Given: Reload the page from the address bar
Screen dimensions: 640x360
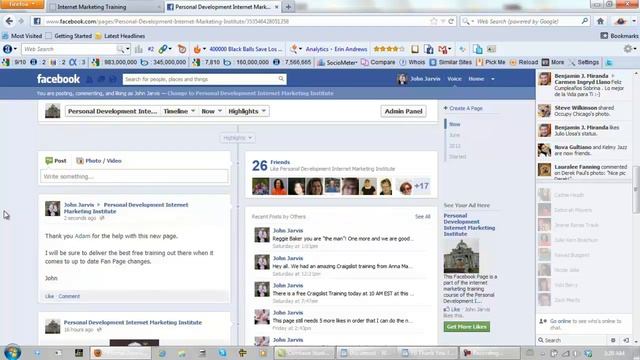Looking at the screenshot, I should [451, 21].
